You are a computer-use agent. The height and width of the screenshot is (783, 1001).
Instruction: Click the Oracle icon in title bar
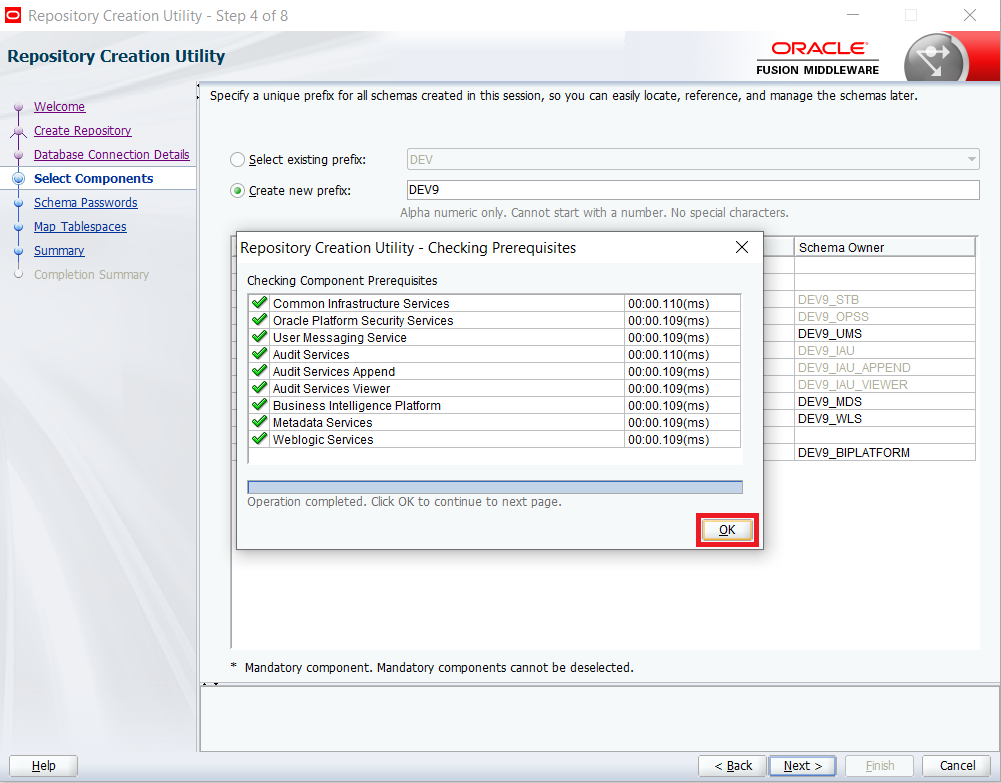pyautogui.click(x=13, y=15)
